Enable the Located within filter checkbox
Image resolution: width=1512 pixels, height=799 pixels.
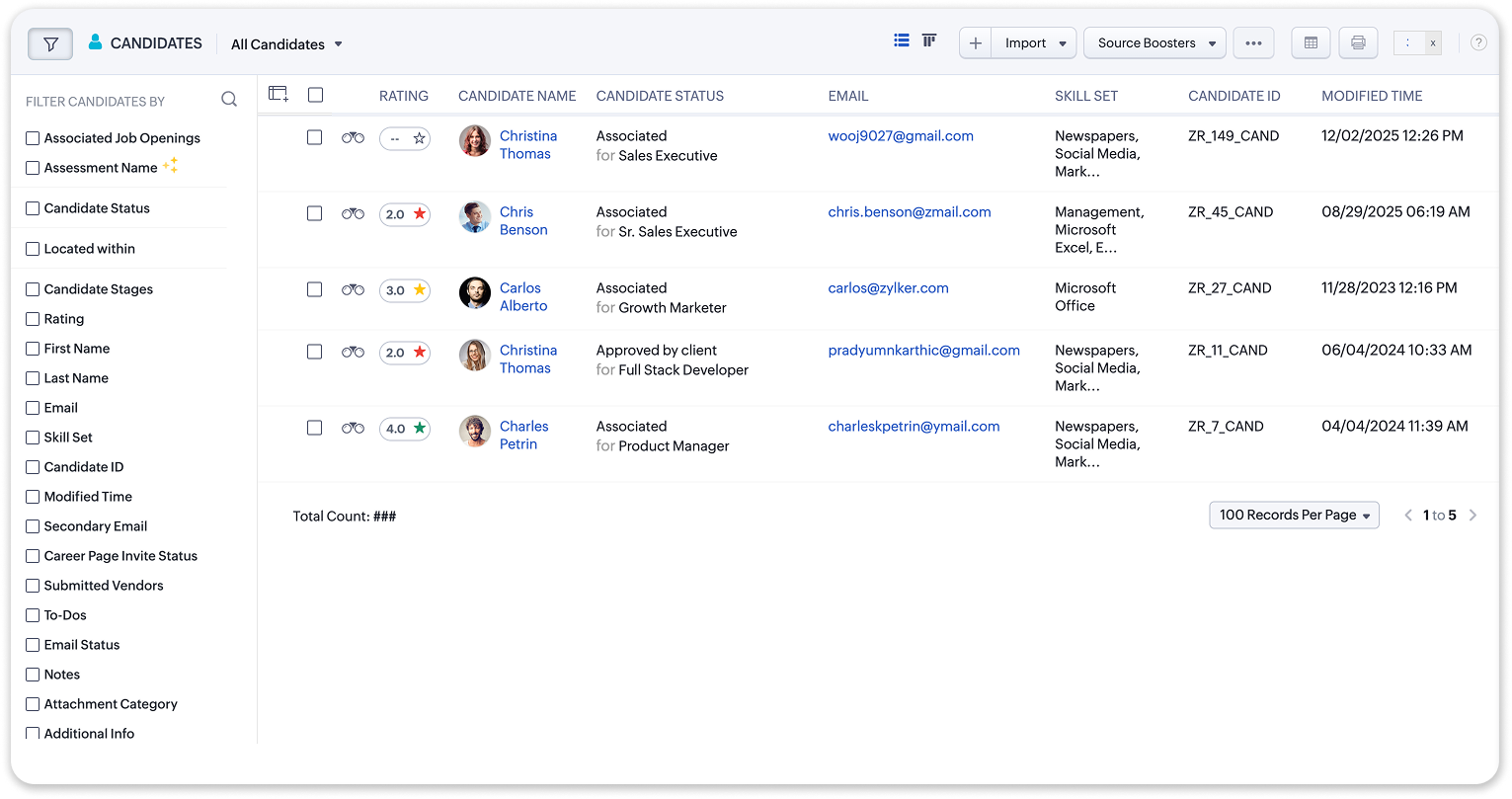[x=33, y=249]
